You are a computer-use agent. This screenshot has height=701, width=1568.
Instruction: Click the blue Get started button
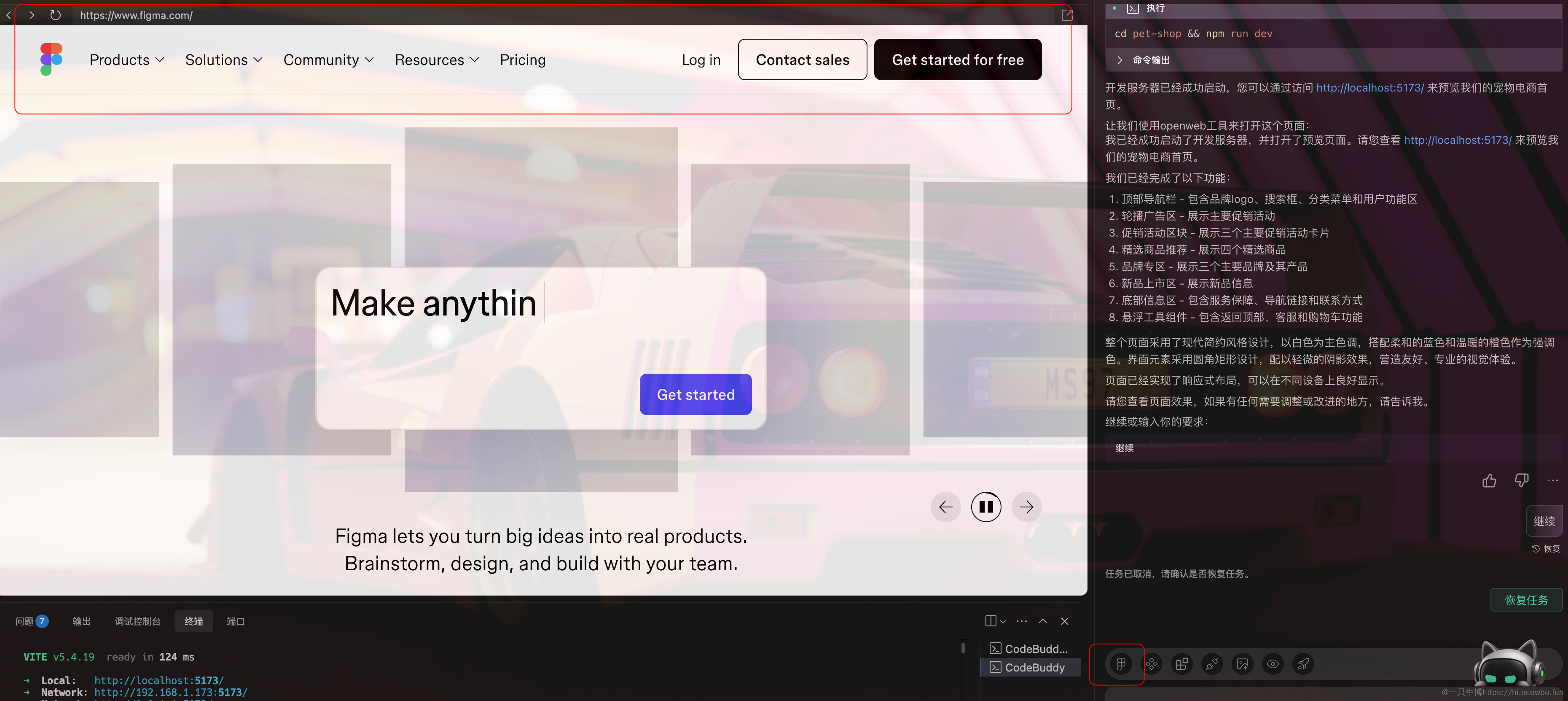(695, 395)
